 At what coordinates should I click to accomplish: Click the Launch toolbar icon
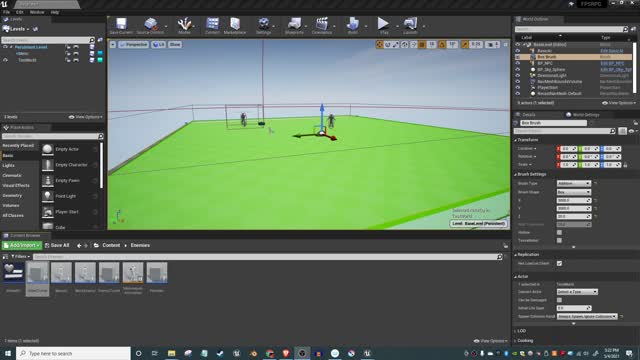tap(410, 24)
